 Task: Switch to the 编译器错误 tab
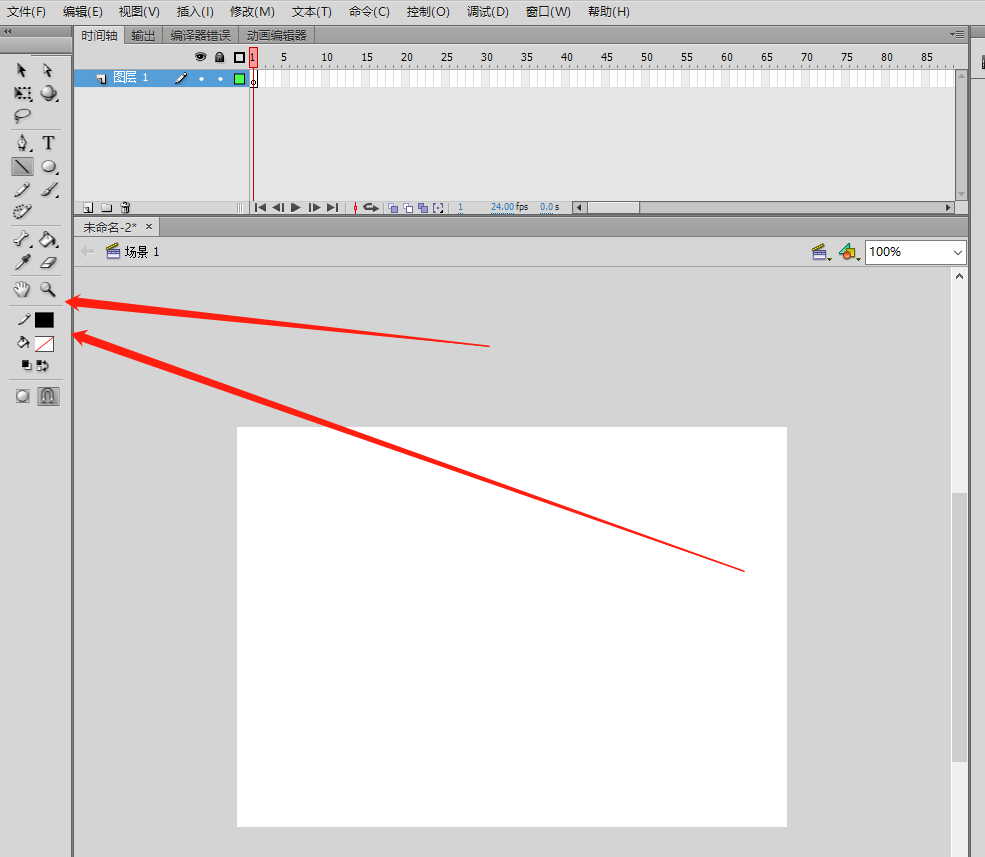click(200, 36)
